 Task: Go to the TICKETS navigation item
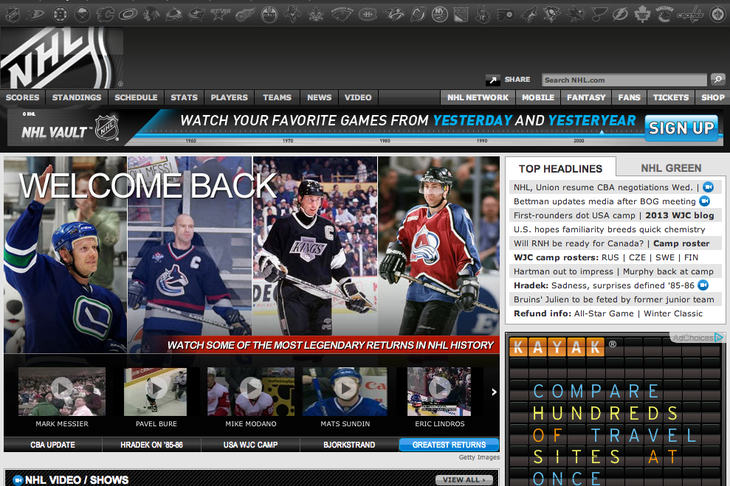[x=671, y=98]
